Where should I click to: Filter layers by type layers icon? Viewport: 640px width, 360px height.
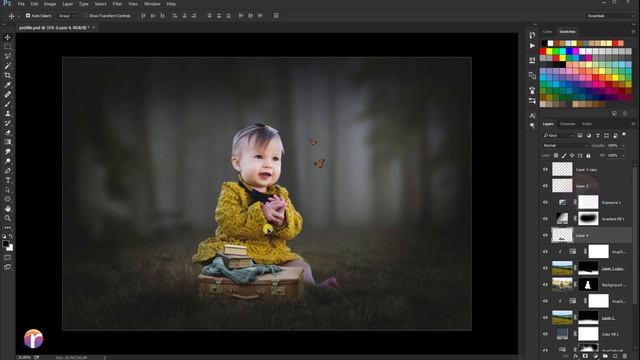click(x=598, y=136)
